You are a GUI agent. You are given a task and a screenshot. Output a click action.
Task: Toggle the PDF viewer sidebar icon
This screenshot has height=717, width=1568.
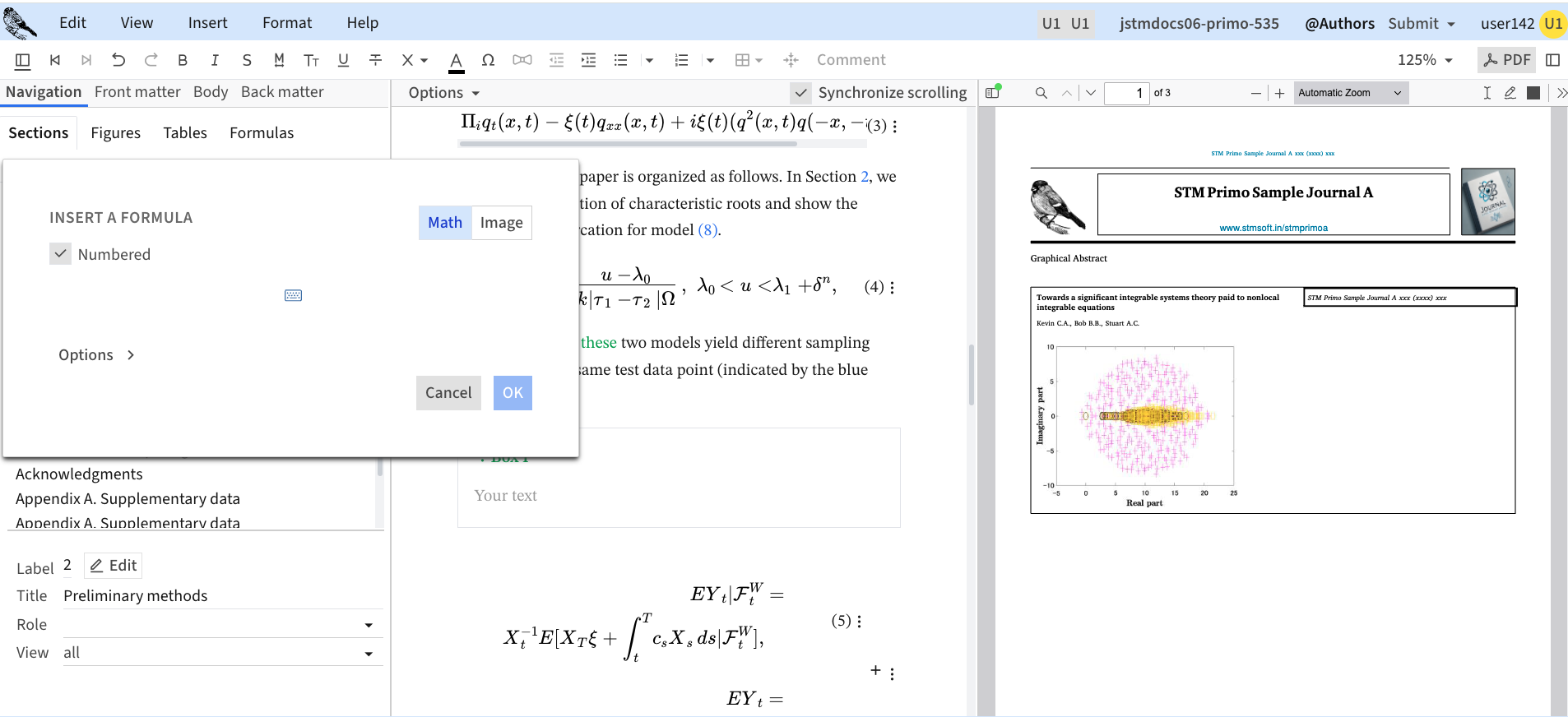993,93
